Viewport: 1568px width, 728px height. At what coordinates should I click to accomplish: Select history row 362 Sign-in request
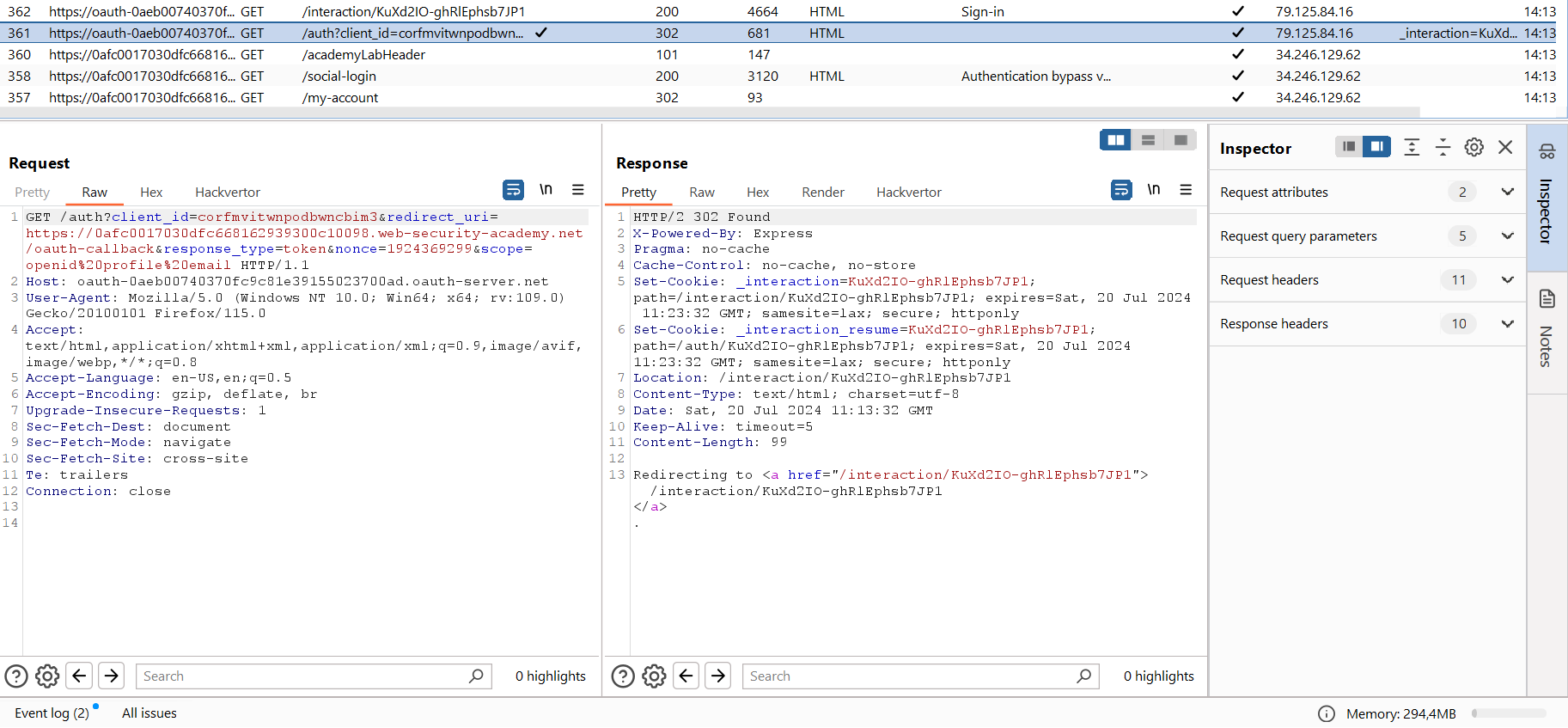(778, 11)
